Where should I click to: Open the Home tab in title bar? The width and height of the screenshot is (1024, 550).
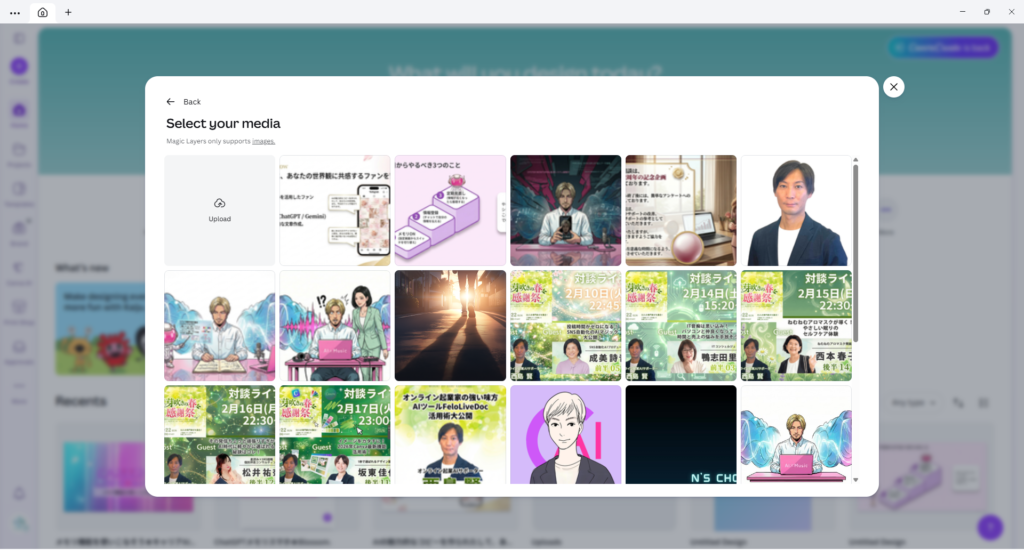pos(42,12)
